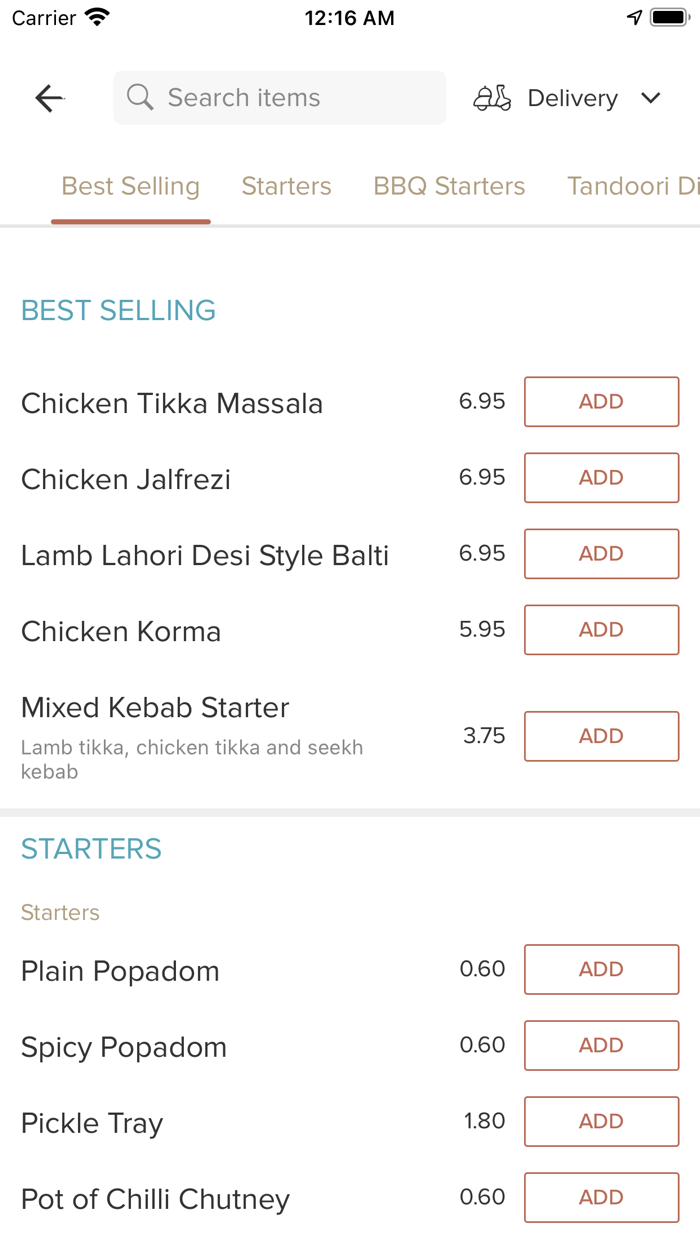Tap the location arrow in the status bar
Image resolution: width=700 pixels, height=1244 pixels.
coord(634,16)
